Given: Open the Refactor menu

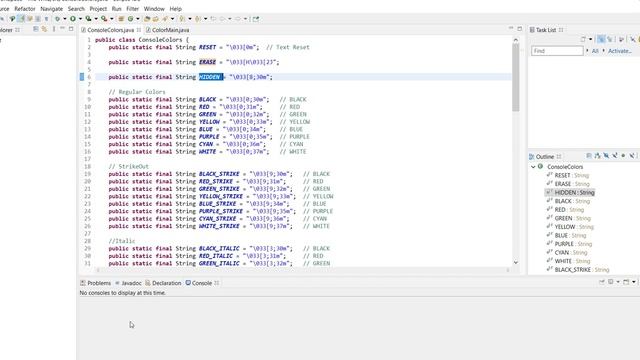Looking at the screenshot, I should (25, 9).
